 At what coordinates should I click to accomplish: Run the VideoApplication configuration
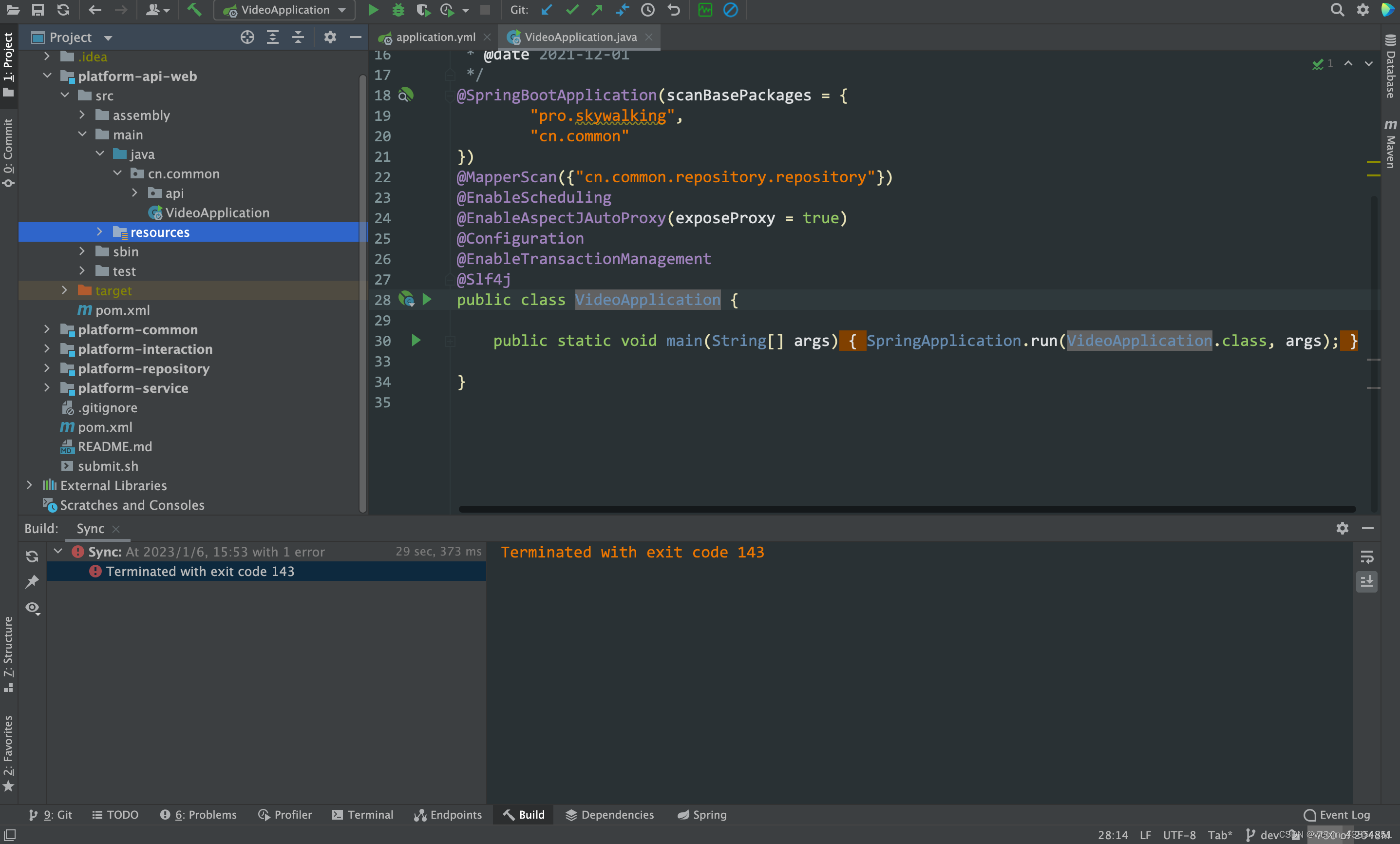(373, 10)
